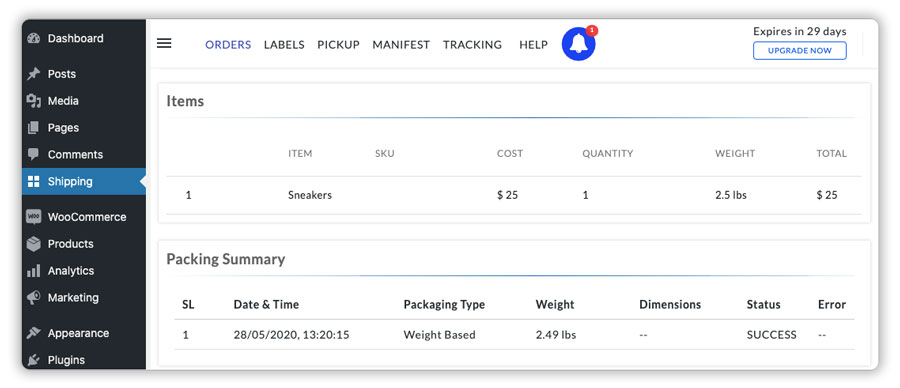Screen dimensions: 900x388
Task: Click the QUANTITY column header
Action: 608,154
